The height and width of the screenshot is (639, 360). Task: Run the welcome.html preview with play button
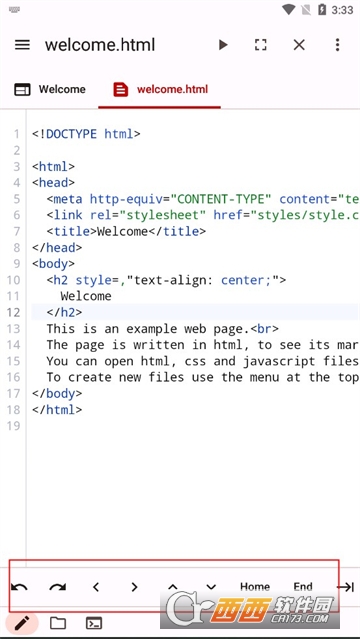pos(223,45)
